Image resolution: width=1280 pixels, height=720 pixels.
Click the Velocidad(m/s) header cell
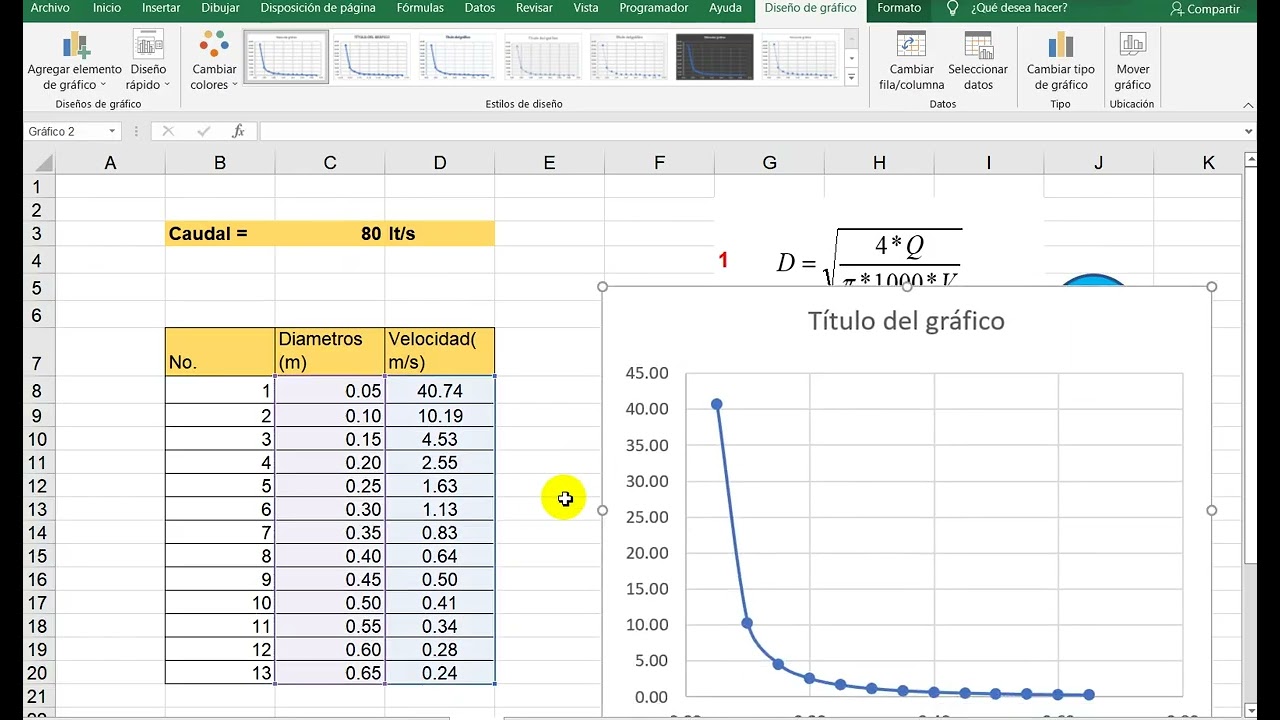(x=440, y=352)
